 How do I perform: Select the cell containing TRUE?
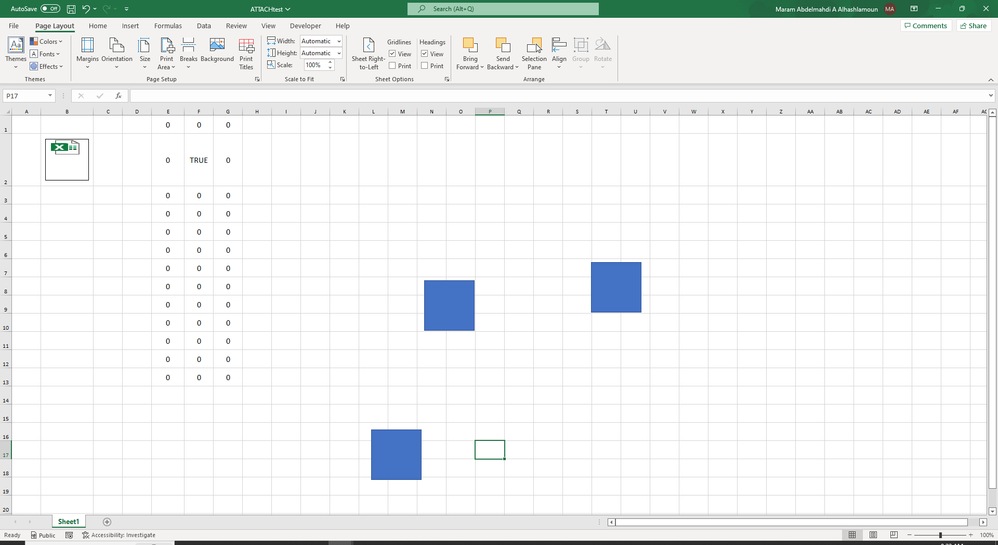click(199, 160)
